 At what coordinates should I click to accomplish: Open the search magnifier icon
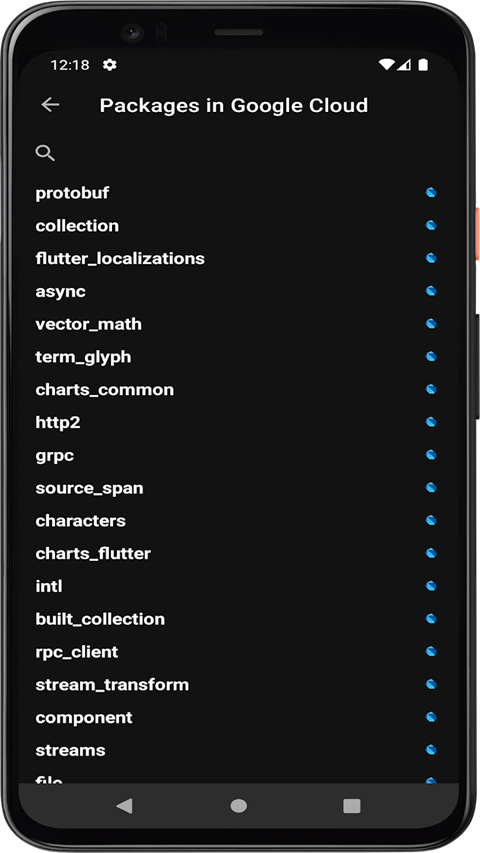(x=45, y=153)
